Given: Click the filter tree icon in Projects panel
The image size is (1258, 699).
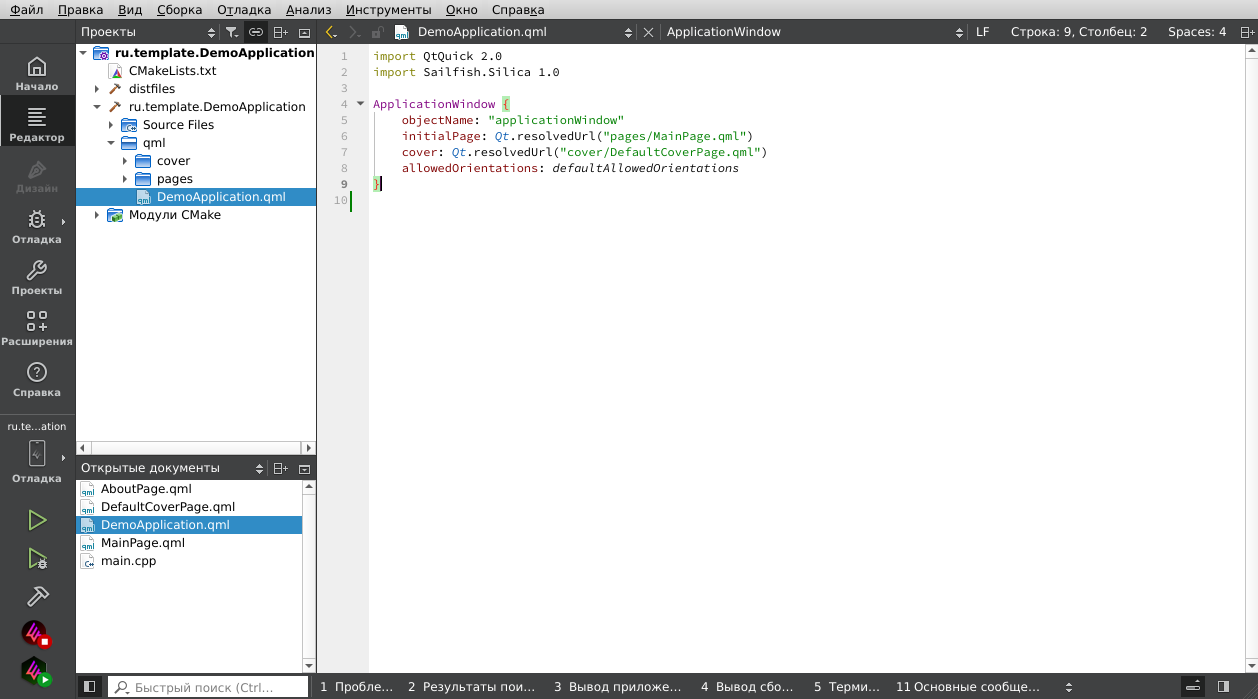Looking at the screenshot, I should (x=232, y=32).
